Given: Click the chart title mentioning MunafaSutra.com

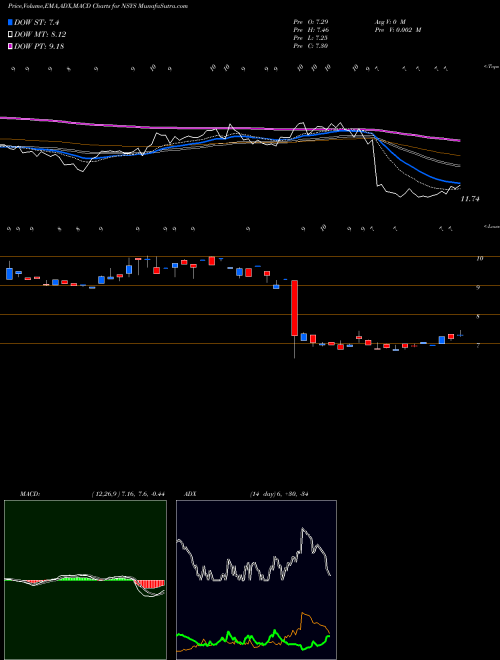Looking at the screenshot, I should 98,6.
